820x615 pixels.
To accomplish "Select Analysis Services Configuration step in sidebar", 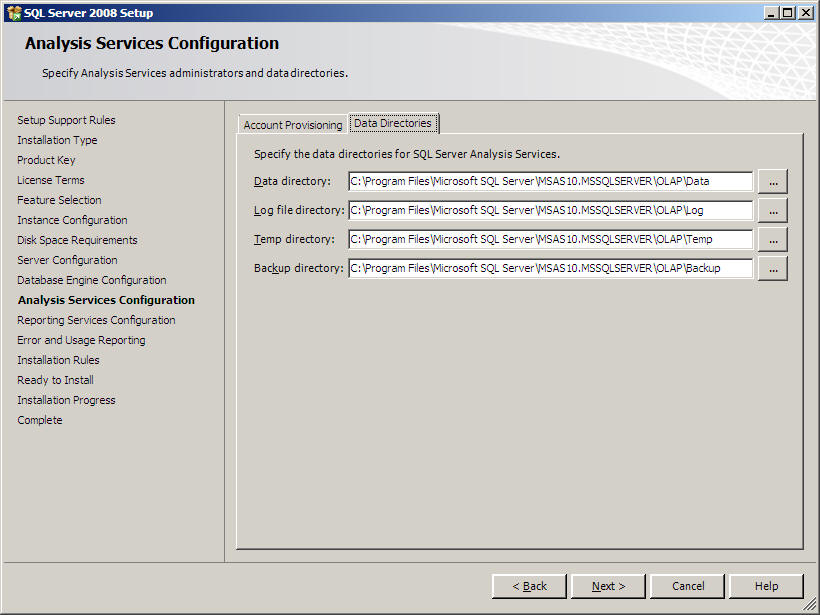I will (106, 300).
